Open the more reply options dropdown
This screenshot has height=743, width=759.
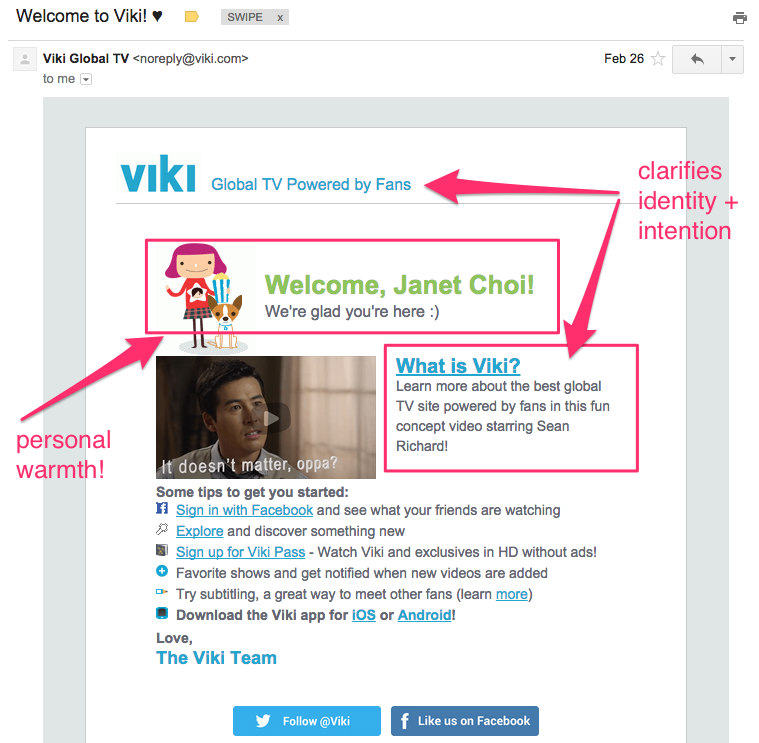[732, 59]
